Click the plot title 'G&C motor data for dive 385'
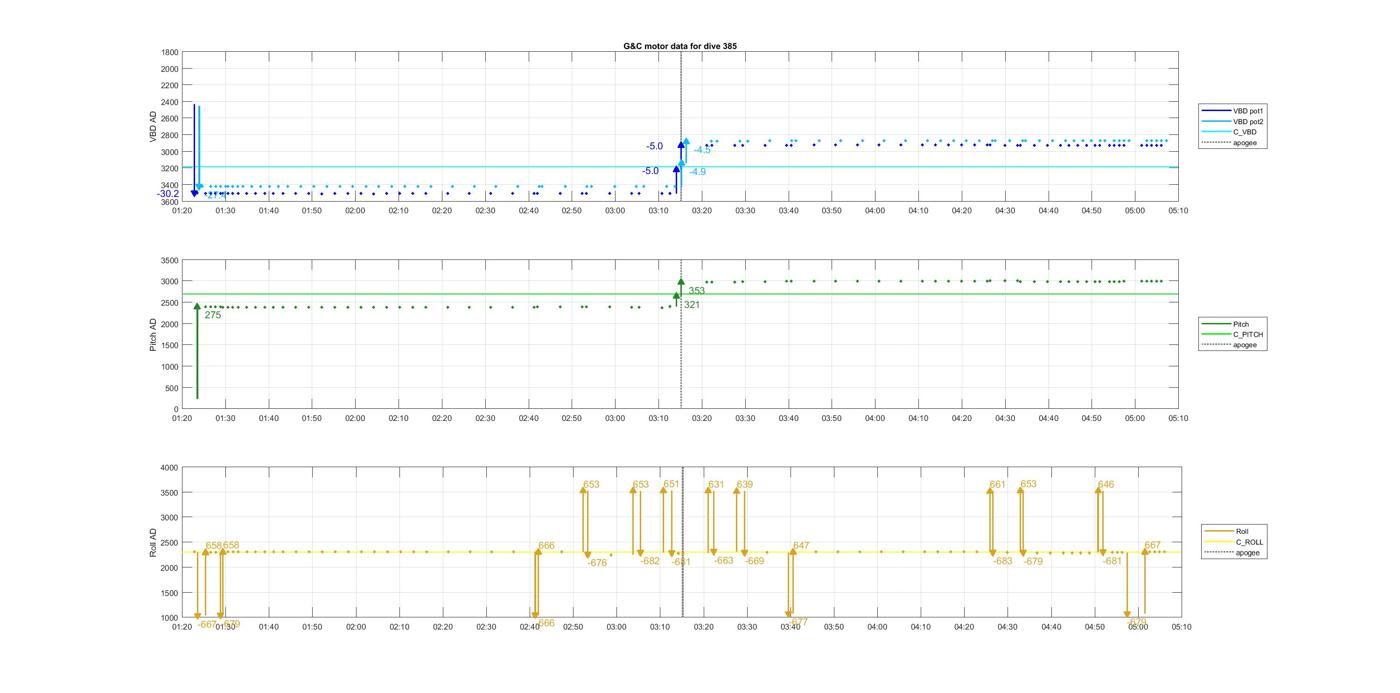This screenshot has height=693, width=1400. click(x=680, y=46)
